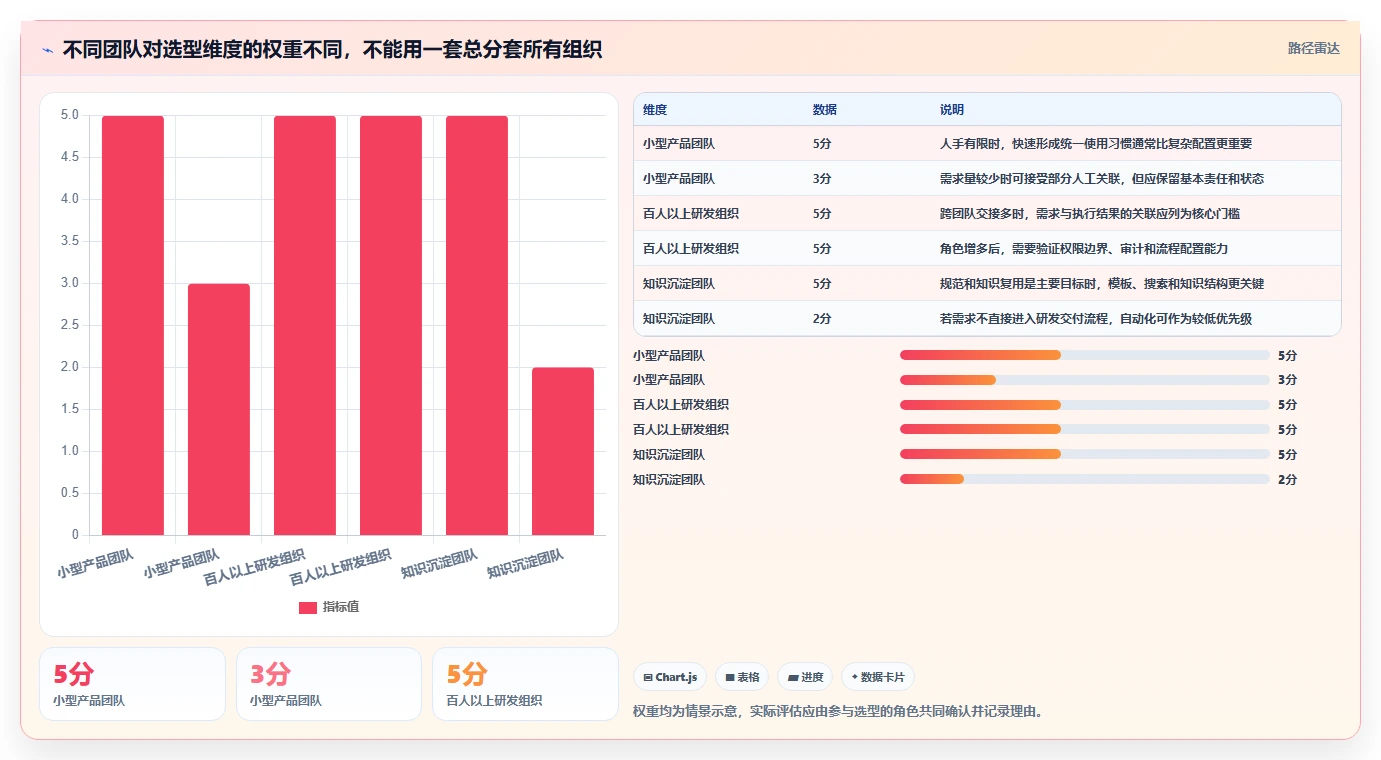Click the row text starting 人手有限时

[x=1096, y=144]
